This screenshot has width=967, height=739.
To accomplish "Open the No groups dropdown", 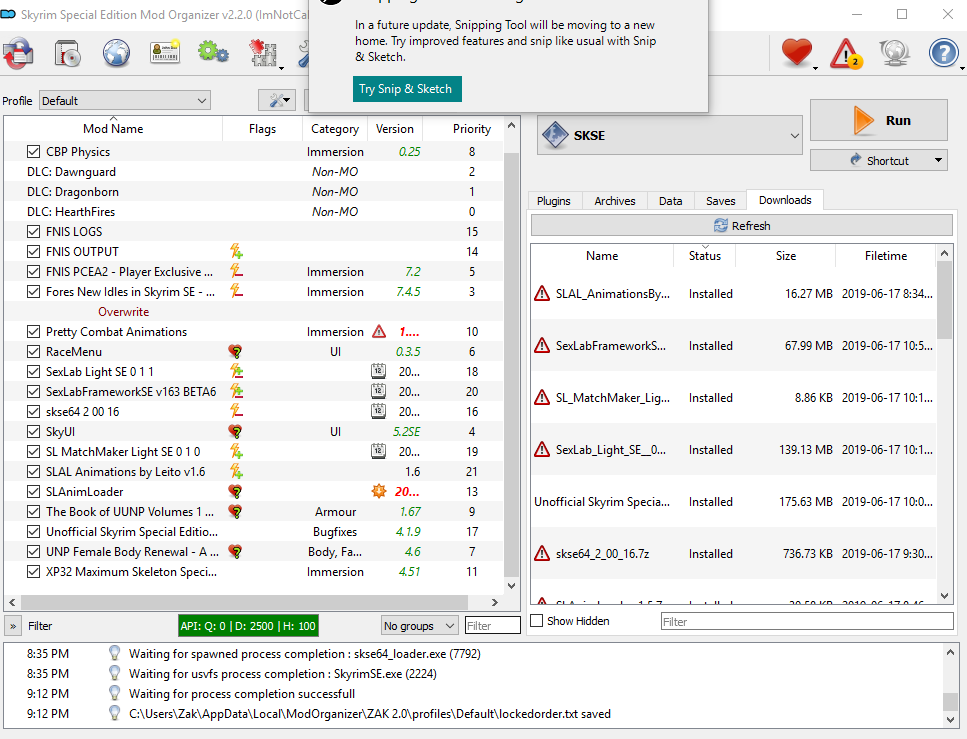I will [420, 626].
